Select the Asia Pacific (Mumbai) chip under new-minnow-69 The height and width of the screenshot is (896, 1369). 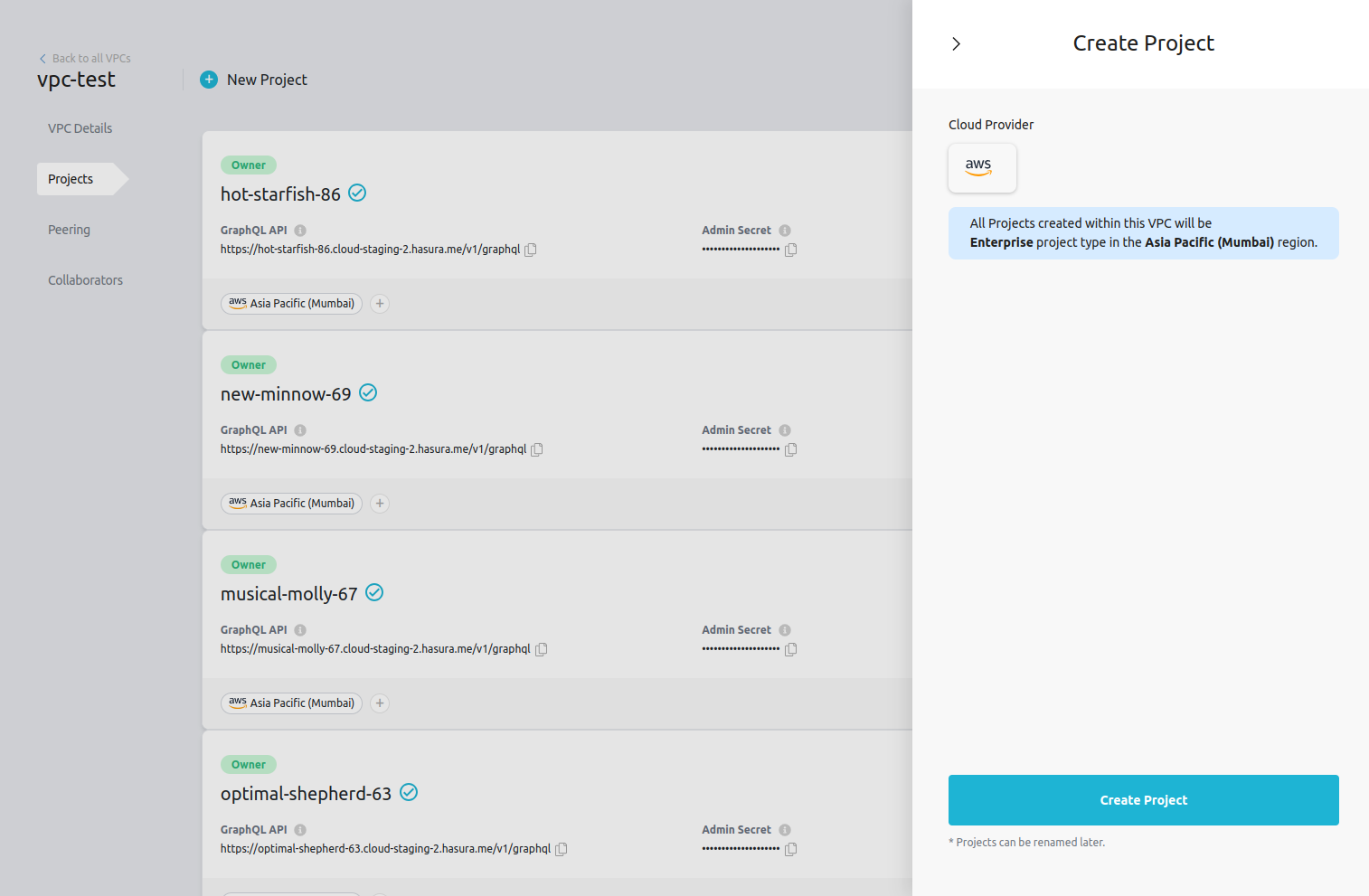pos(291,503)
